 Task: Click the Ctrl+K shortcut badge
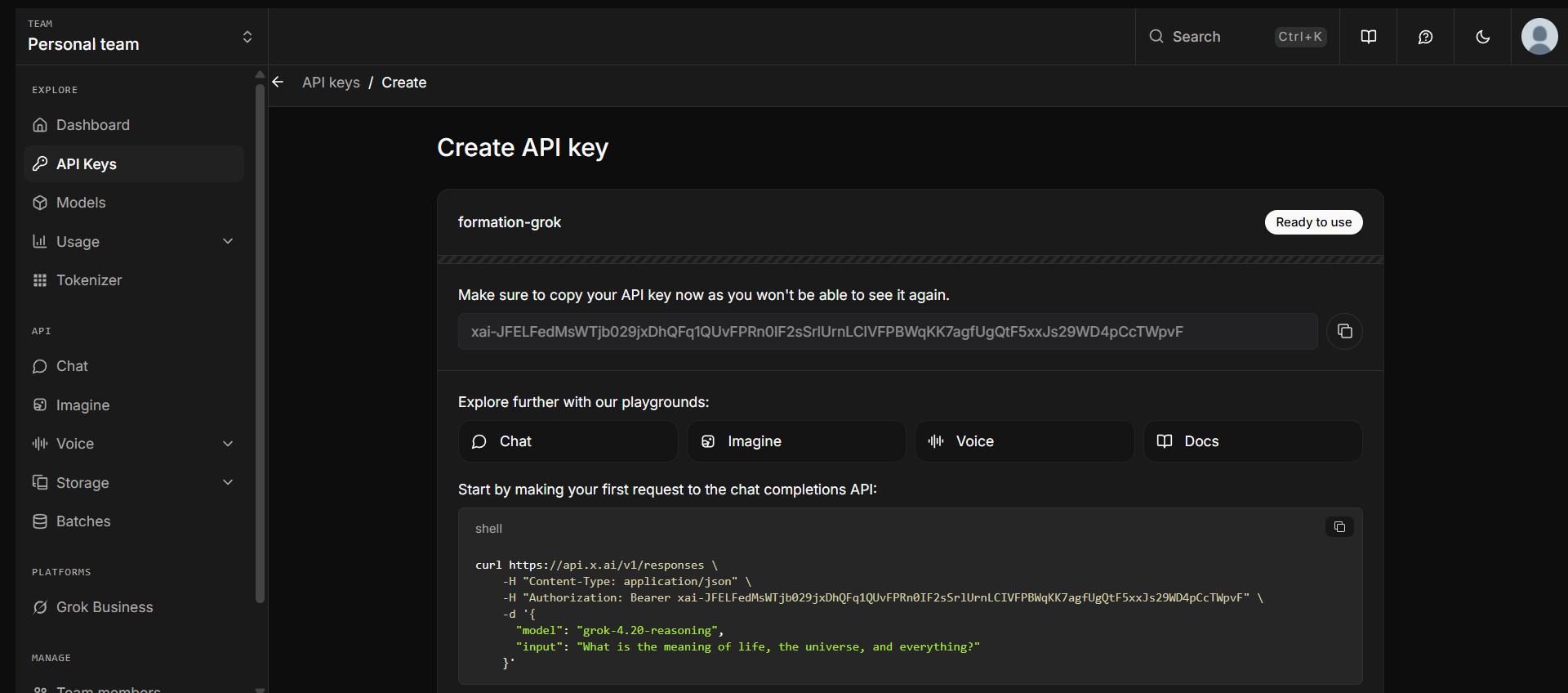(1300, 37)
